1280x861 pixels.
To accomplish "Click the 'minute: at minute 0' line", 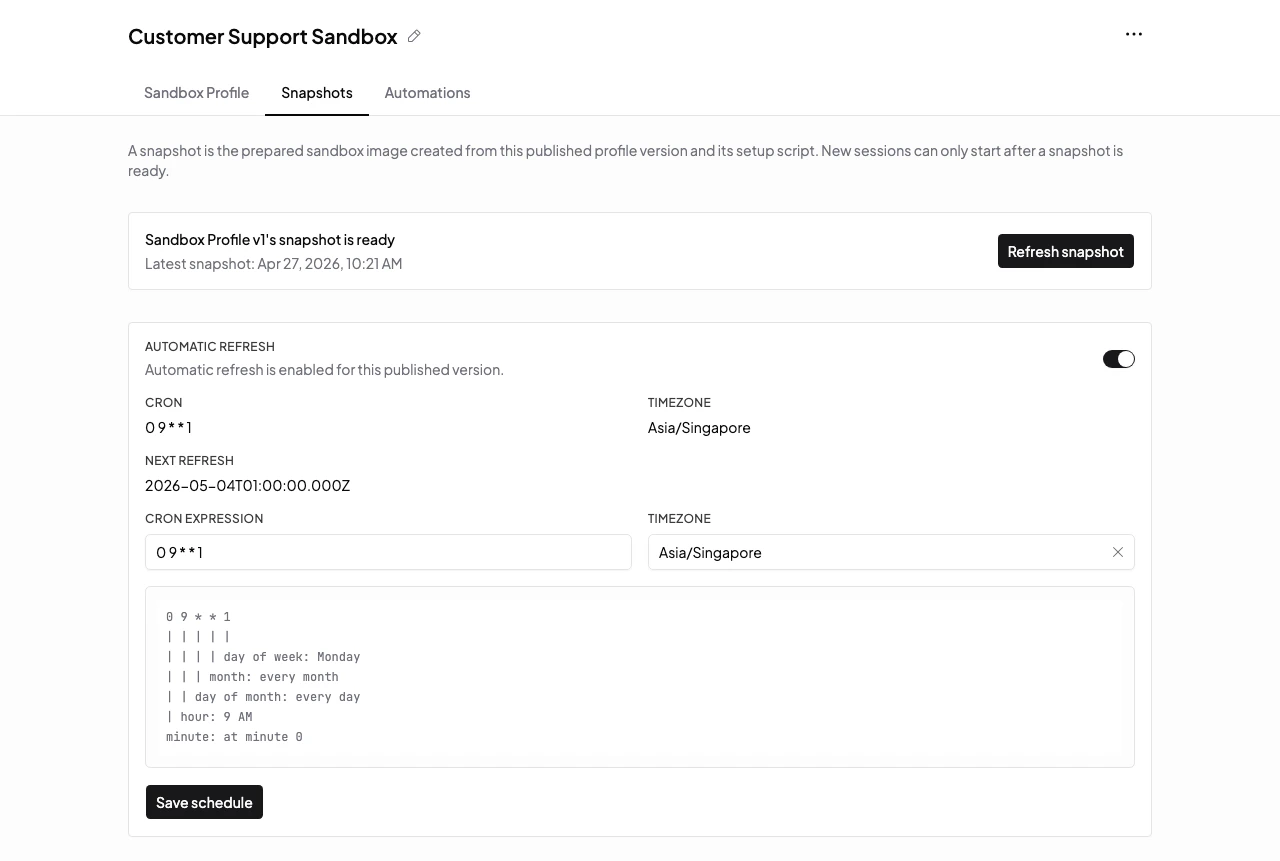I will point(234,737).
